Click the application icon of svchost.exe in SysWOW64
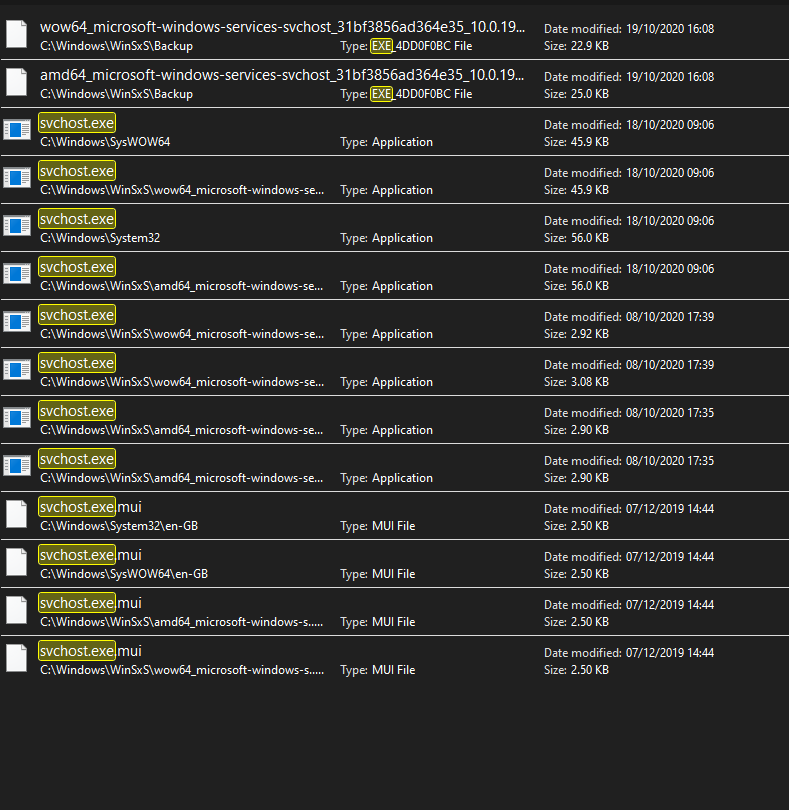Viewport: 789px width, 810px height. 17,130
